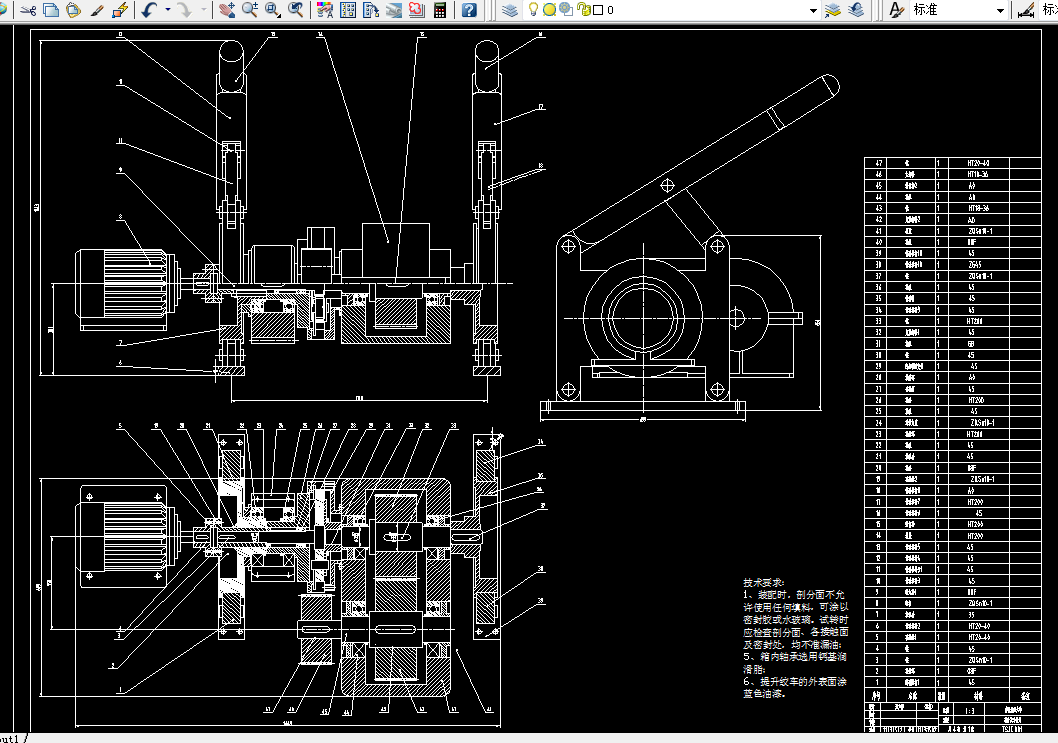Click the Paste clipboard icon
This screenshot has height=743, width=1058.
[x=73, y=10]
